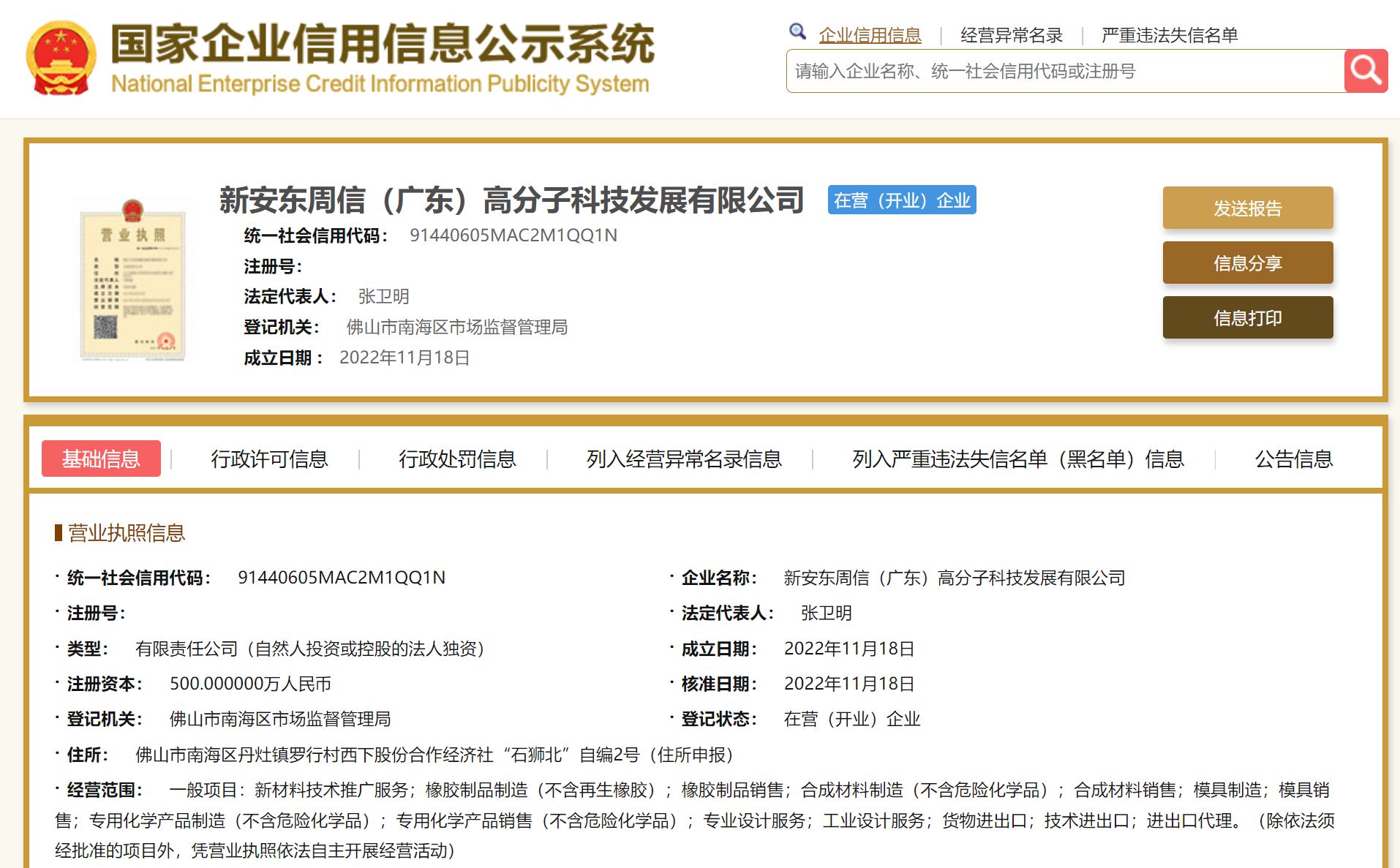This screenshot has height=868, width=1400.
Task: Open the 严重违法失信名单 link
Action: 1169,35
